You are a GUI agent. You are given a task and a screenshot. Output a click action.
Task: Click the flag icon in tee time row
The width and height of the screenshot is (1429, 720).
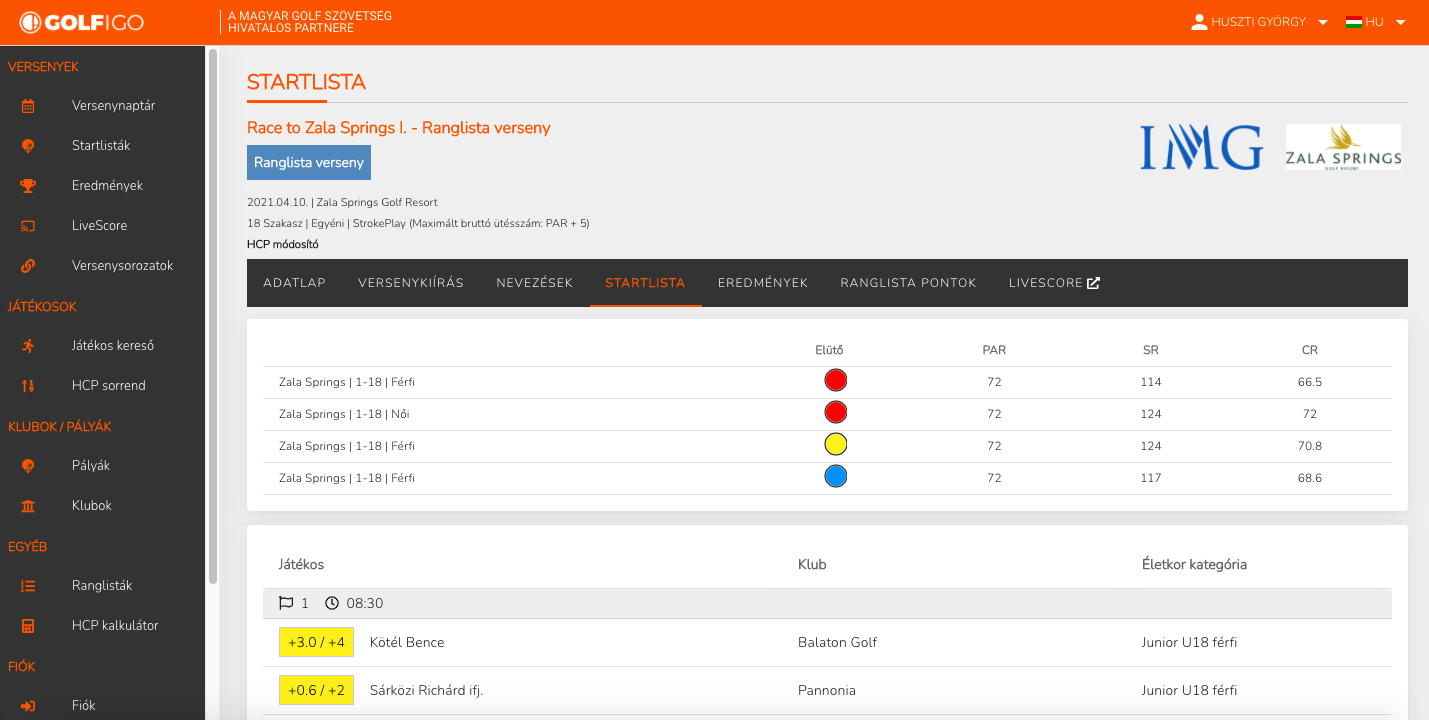pyautogui.click(x=286, y=603)
